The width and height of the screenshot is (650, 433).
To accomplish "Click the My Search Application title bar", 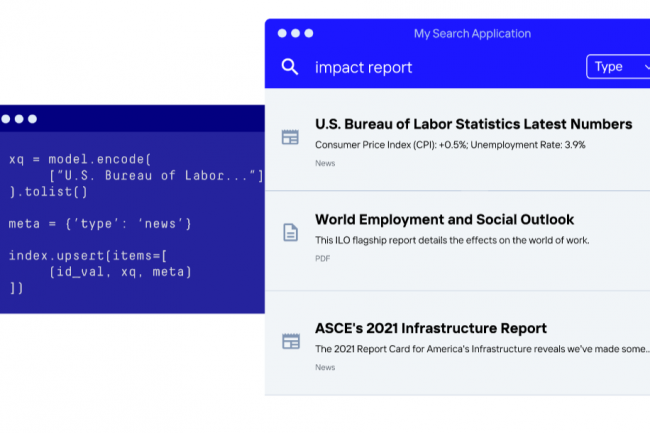I will point(472,34).
